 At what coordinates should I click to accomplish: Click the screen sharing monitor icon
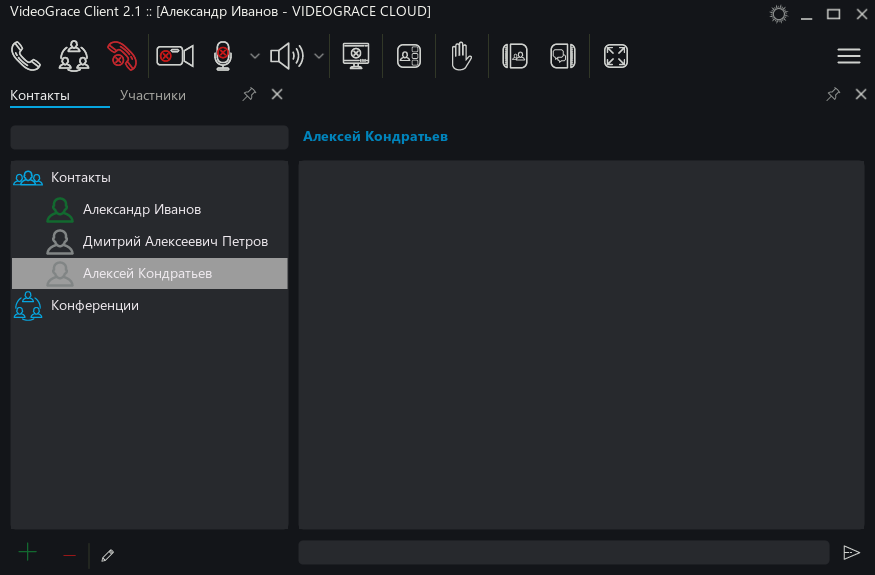[356, 56]
